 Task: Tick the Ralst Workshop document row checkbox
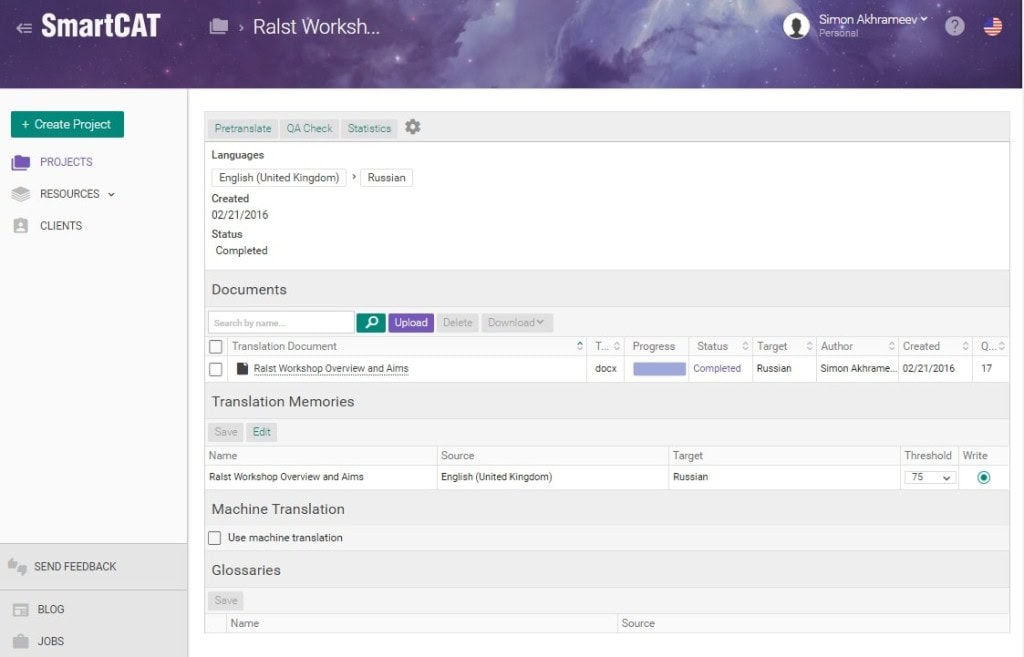(x=216, y=369)
